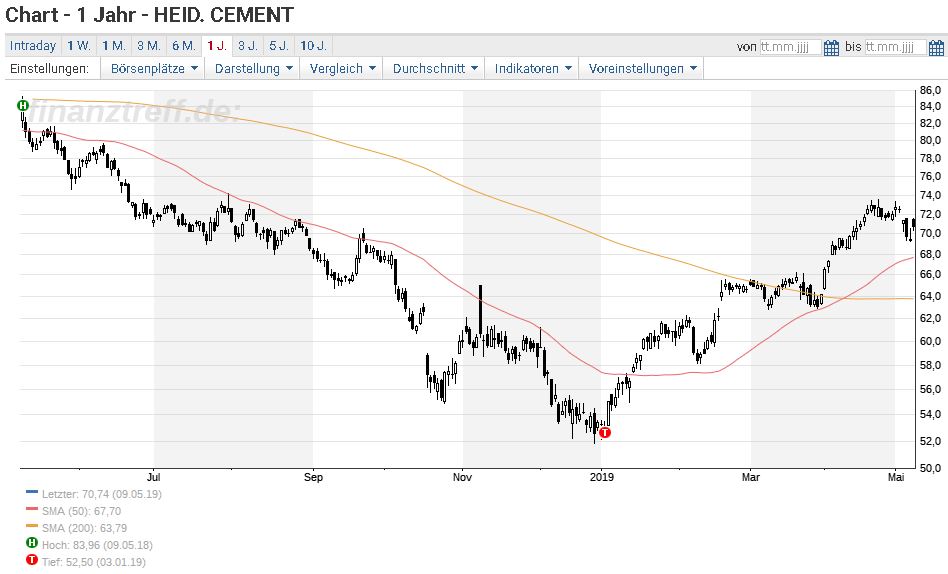
Task: Click the '50,0' y-axis price label
Action: click(x=930, y=468)
